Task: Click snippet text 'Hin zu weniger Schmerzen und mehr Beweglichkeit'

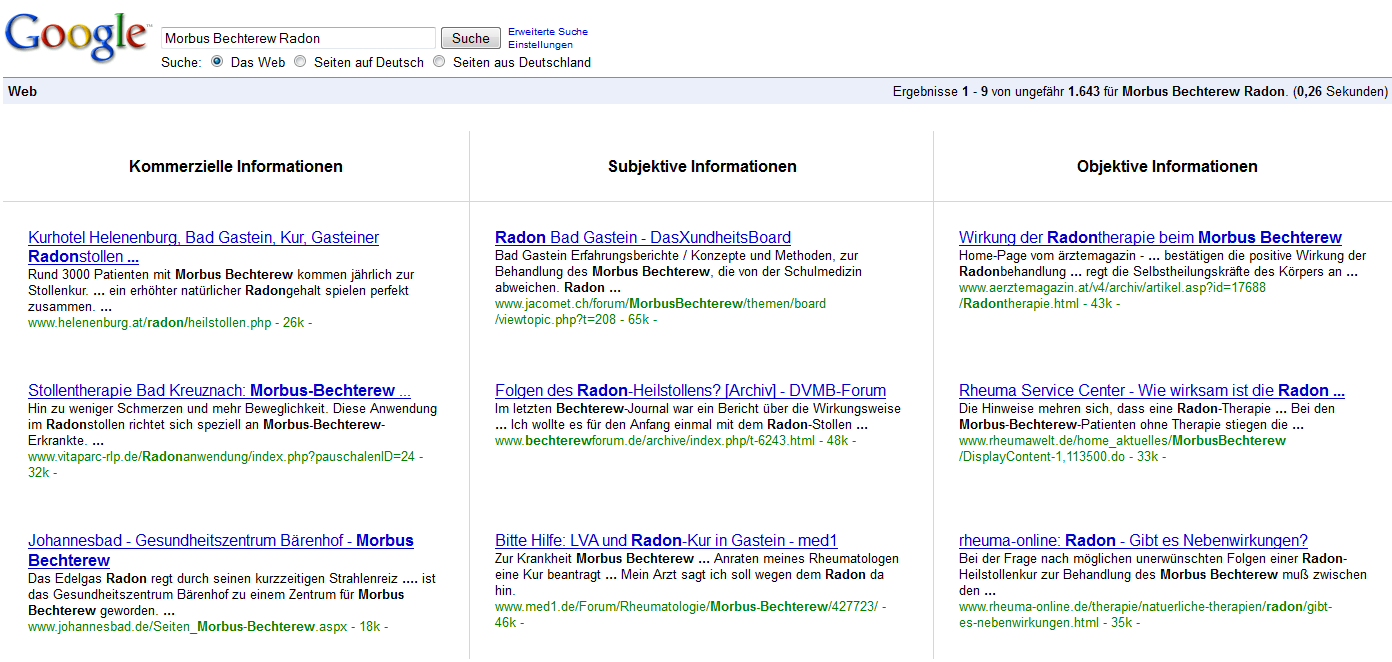Action: (176, 408)
